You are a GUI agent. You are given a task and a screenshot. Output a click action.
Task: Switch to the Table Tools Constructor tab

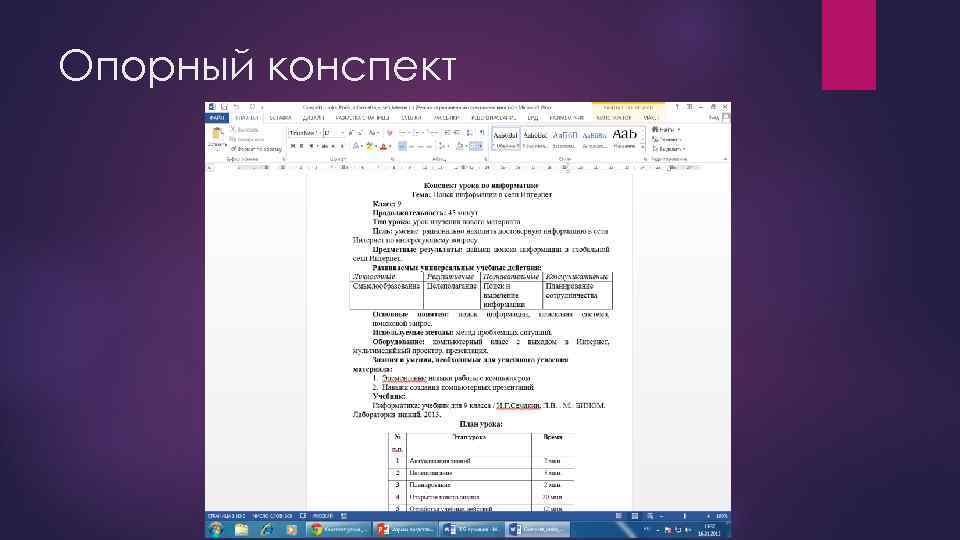(613, 118)
